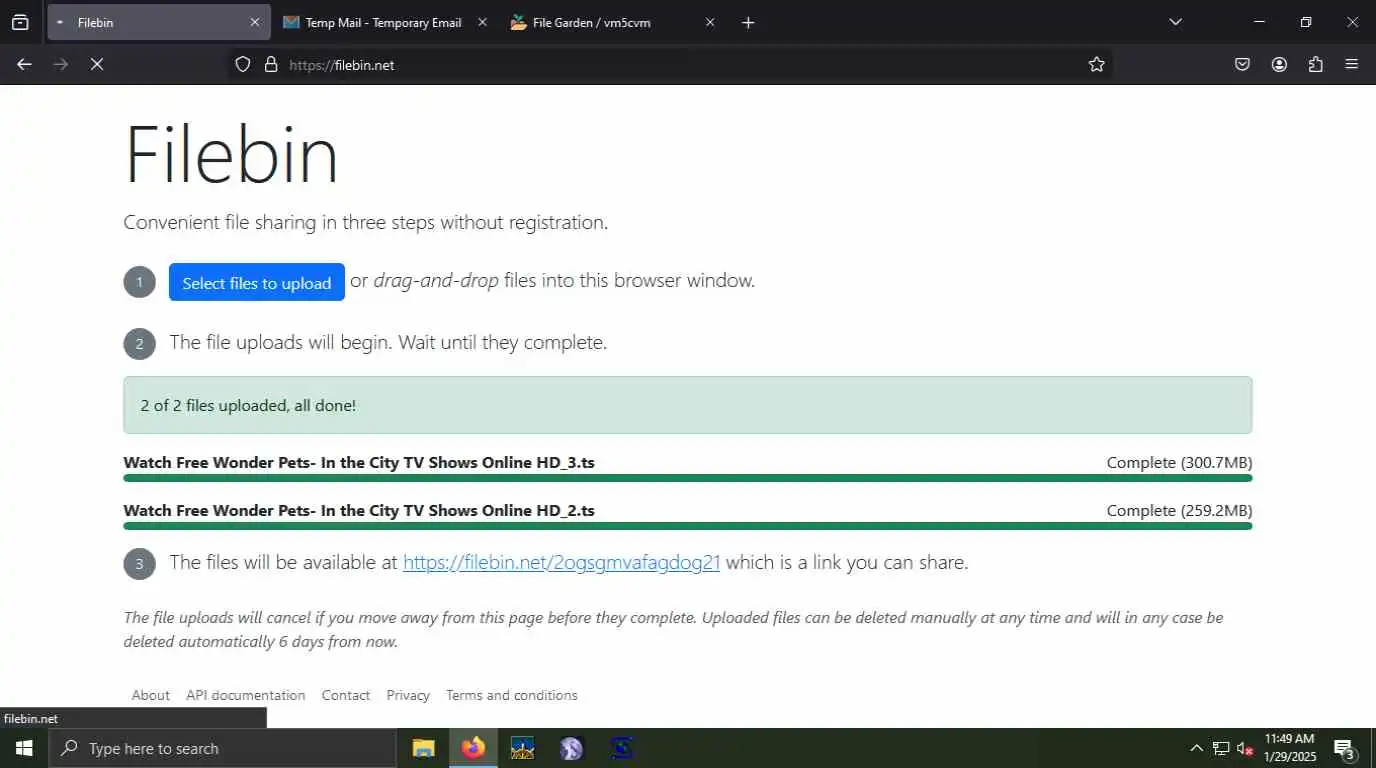Open the Firefox hamburger application menu
Image resolution: width=1376 pixels, height=768 pixels.
(1352, 64)
